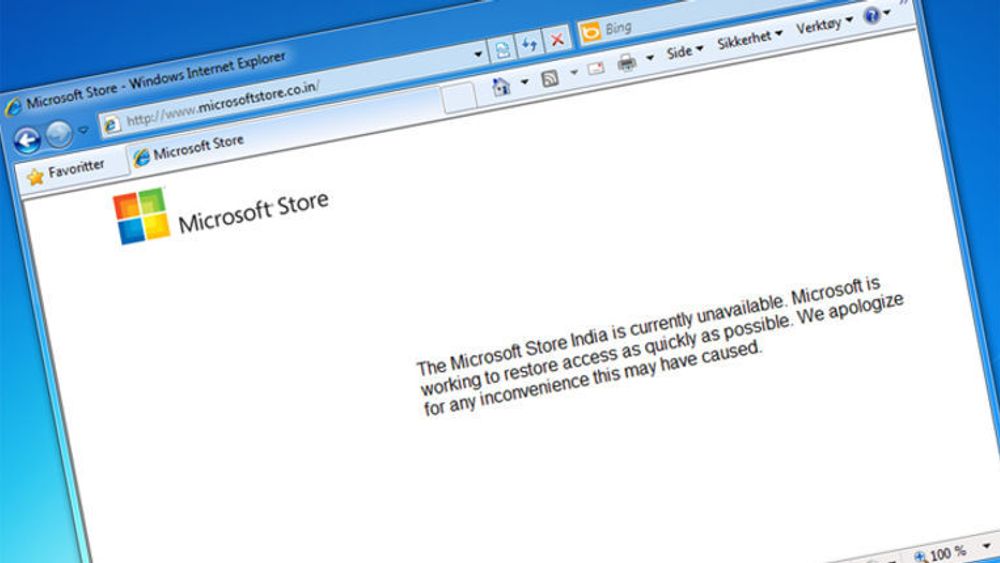The width and height of the screenshot is (1000, 563).
Task: Click the "Microsoft Store" page heading text
Action: 253,212
